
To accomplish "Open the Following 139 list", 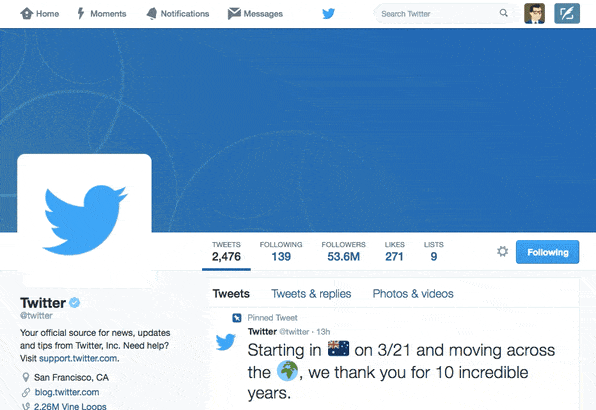I will coord(281,251).
